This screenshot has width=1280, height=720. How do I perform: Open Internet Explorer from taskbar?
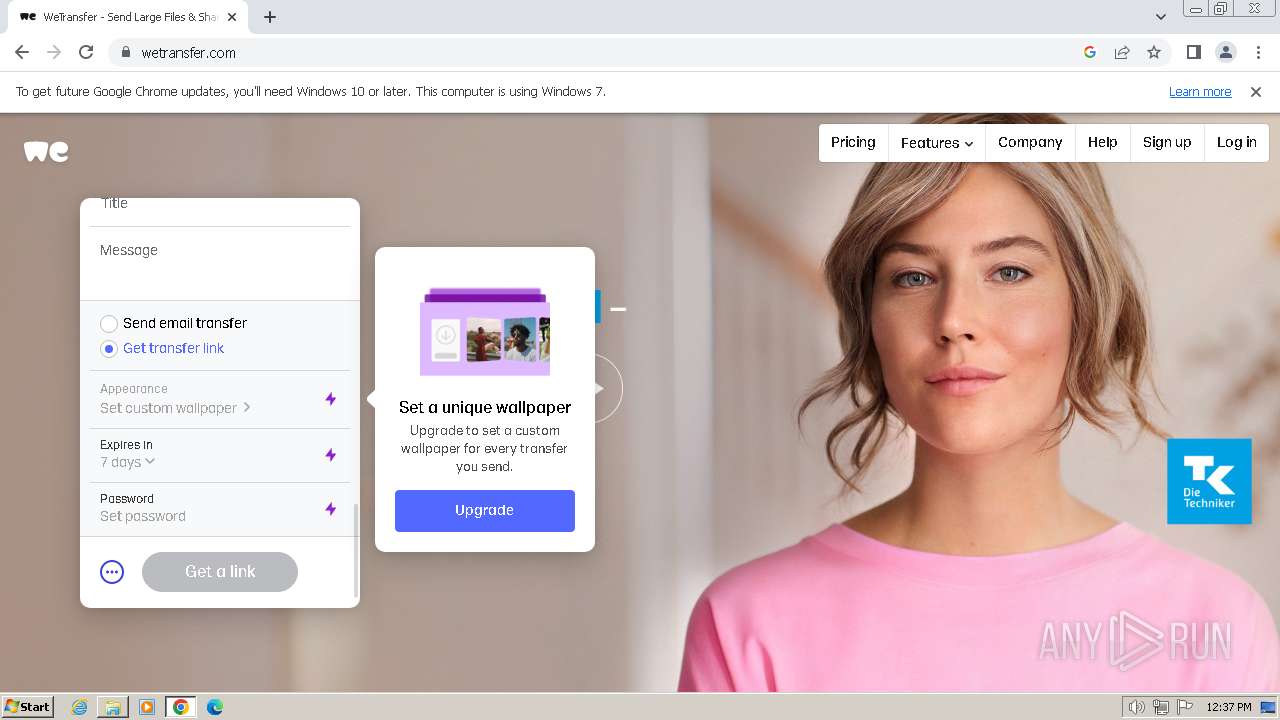80,707
